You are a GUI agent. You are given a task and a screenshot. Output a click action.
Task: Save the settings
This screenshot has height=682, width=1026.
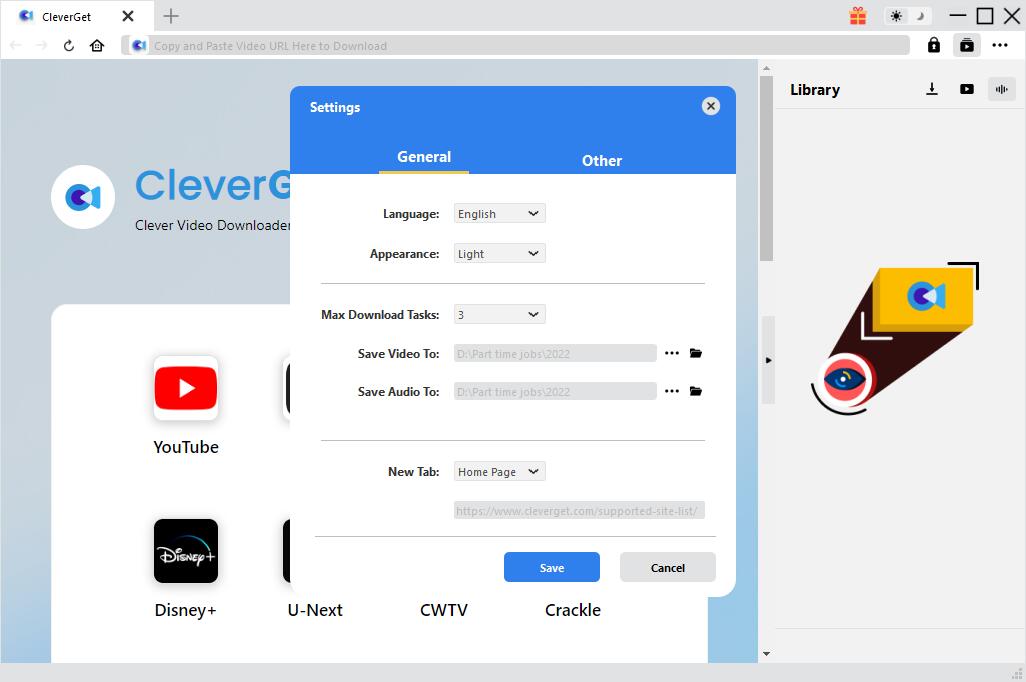tap(551, 567)
